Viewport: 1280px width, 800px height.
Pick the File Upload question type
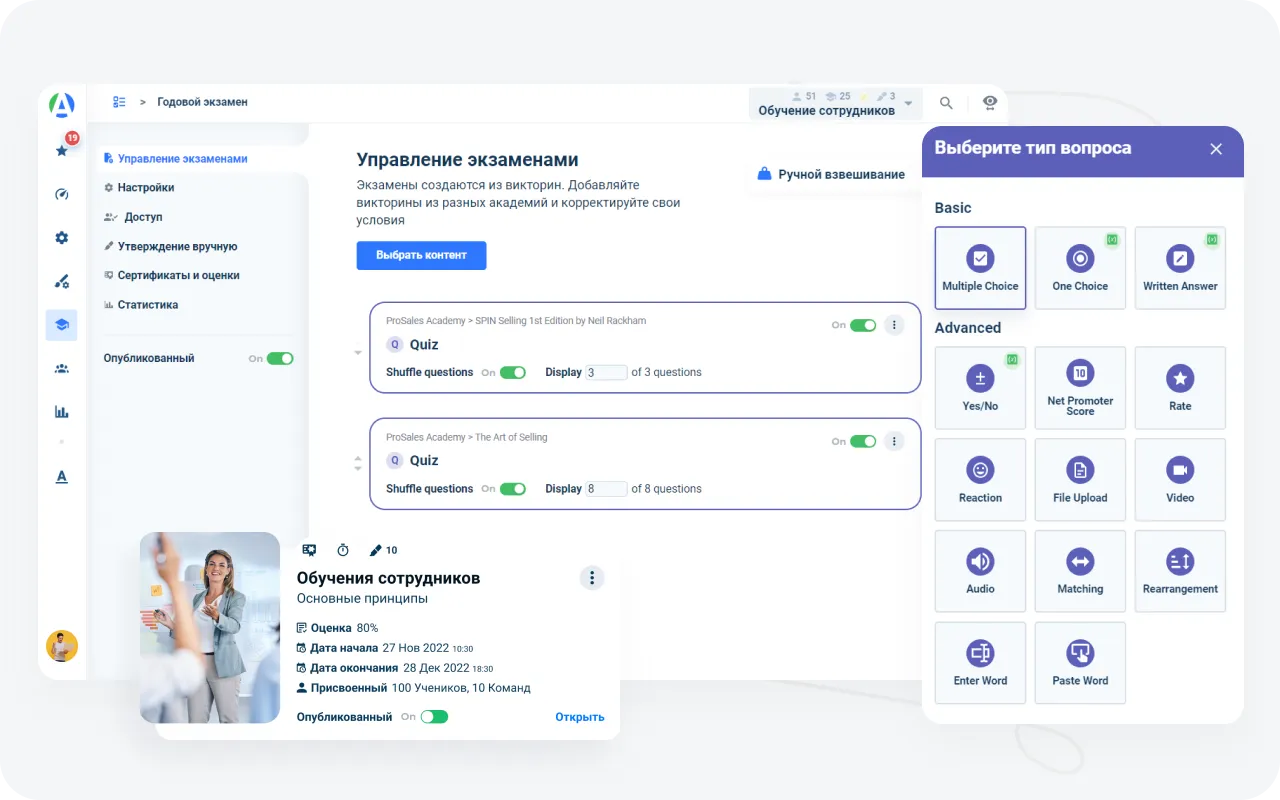pos(1080,479)
